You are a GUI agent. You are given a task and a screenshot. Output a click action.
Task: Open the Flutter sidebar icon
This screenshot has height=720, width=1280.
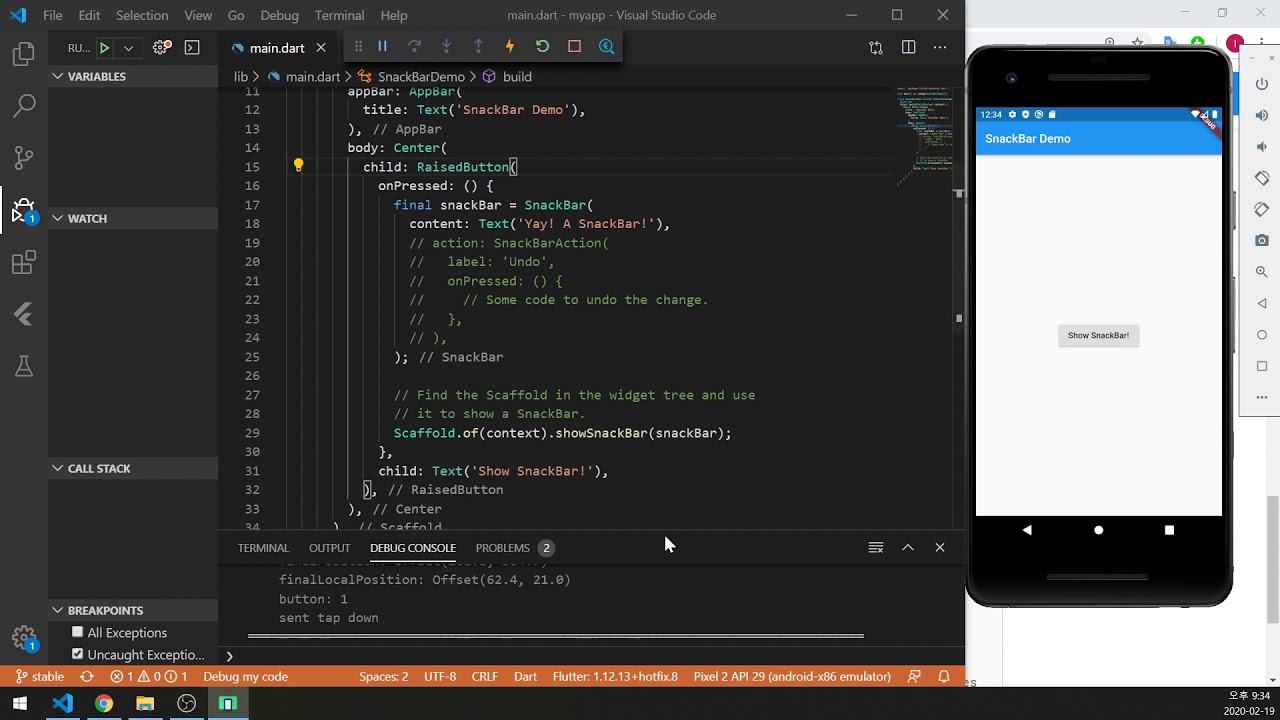tap(24, 315)
